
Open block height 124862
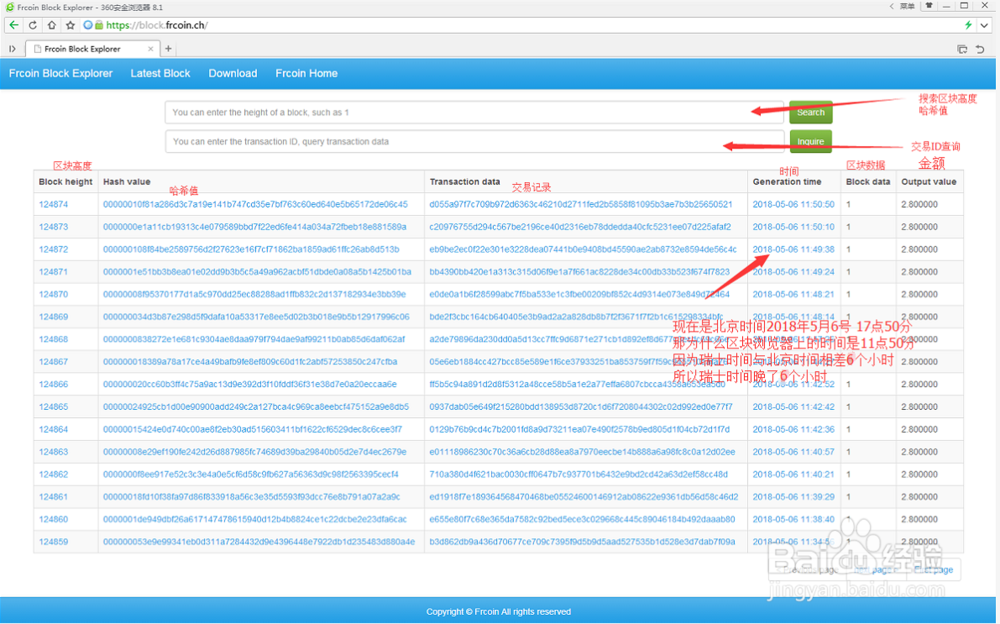pos(53,474)
